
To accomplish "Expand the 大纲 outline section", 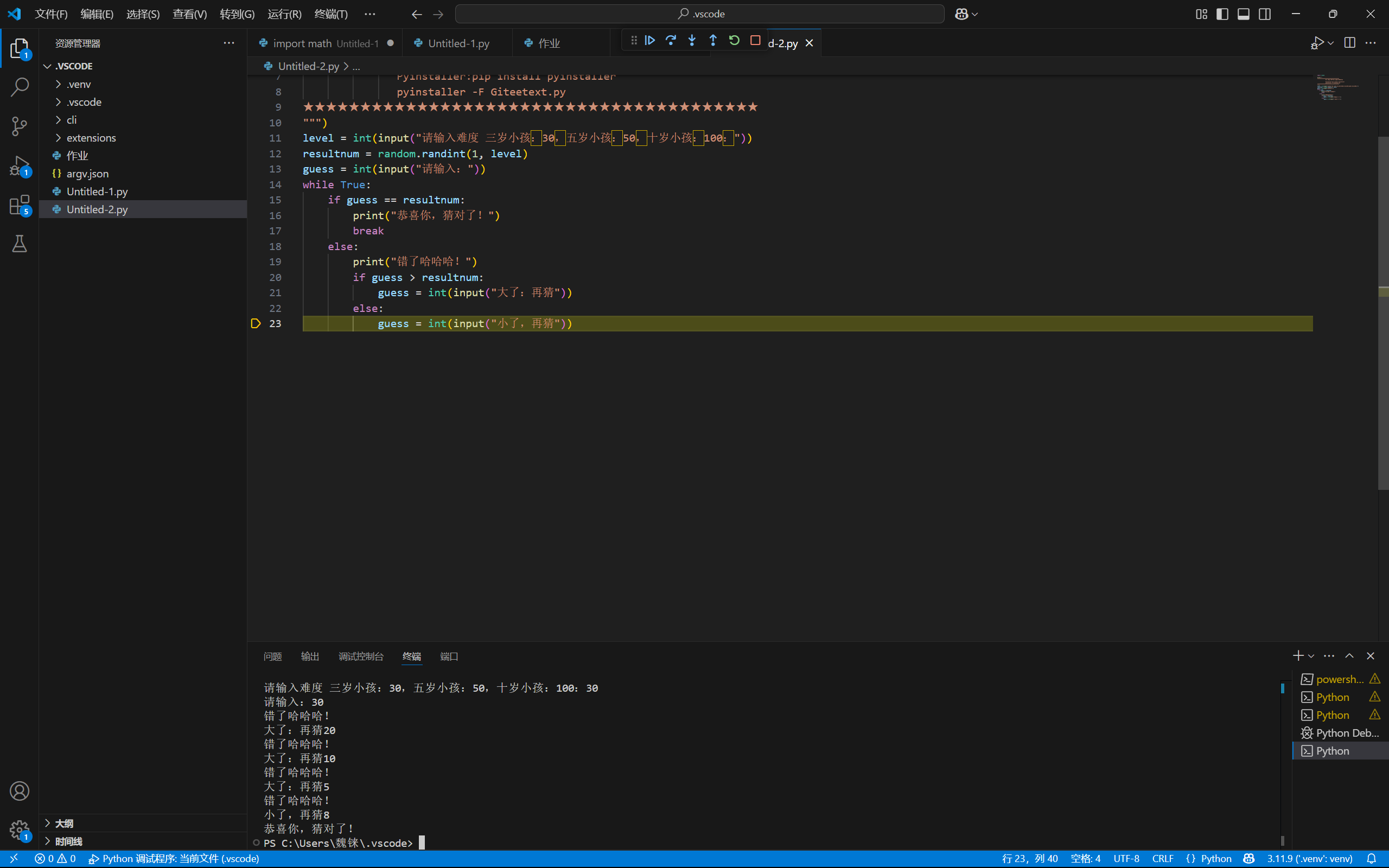I will click(63, 823).
